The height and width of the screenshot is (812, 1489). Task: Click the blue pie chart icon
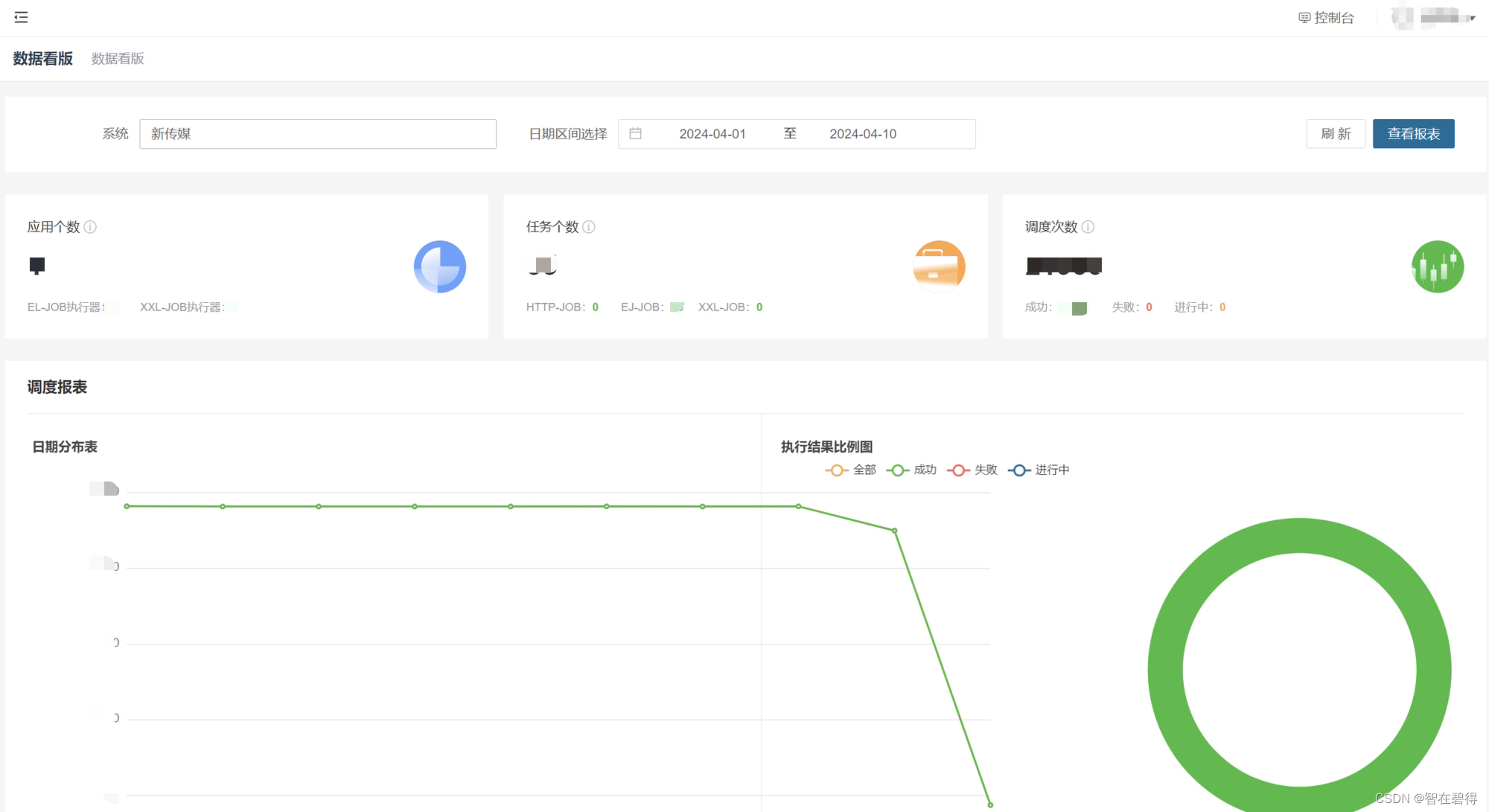pyautogui.click(x=439, y=266)
